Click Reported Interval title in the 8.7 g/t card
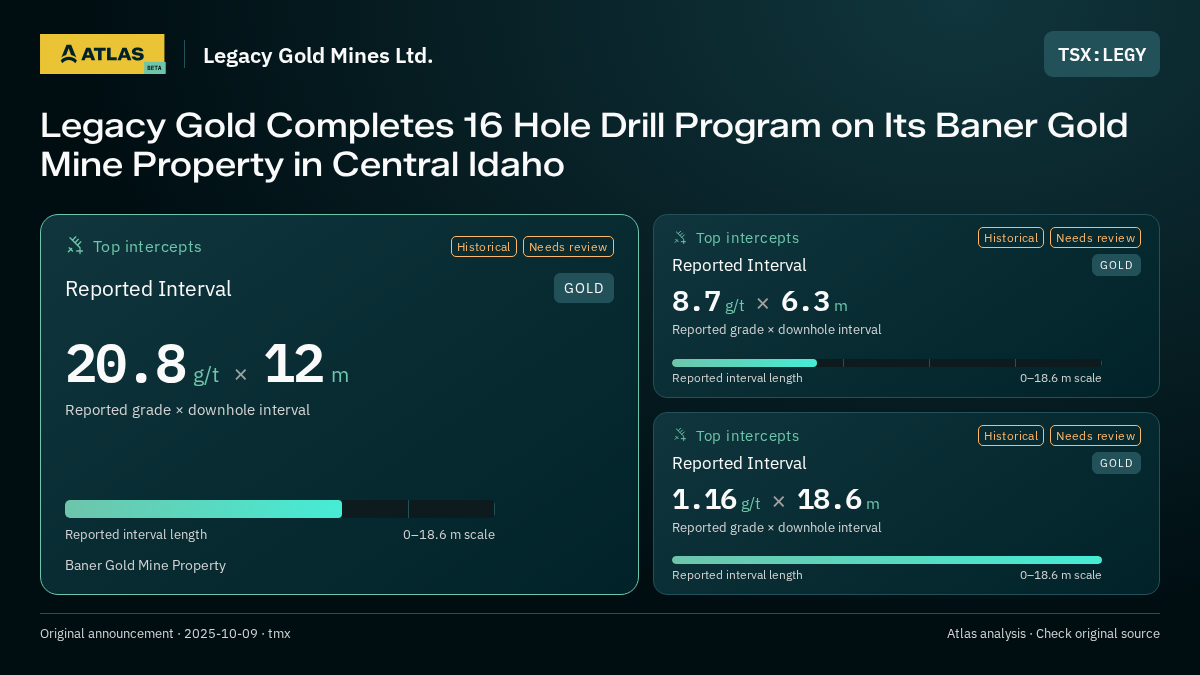The image size is (1200, 675). click(x=739, y=265)
